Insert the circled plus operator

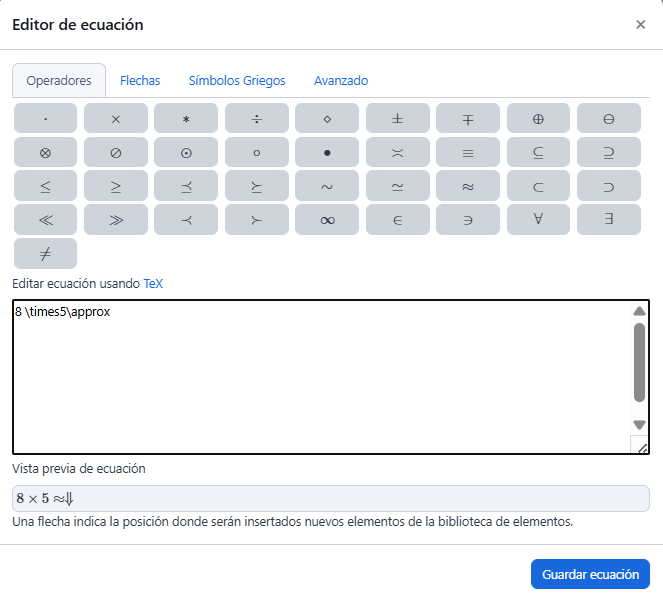tap(539, 119)
